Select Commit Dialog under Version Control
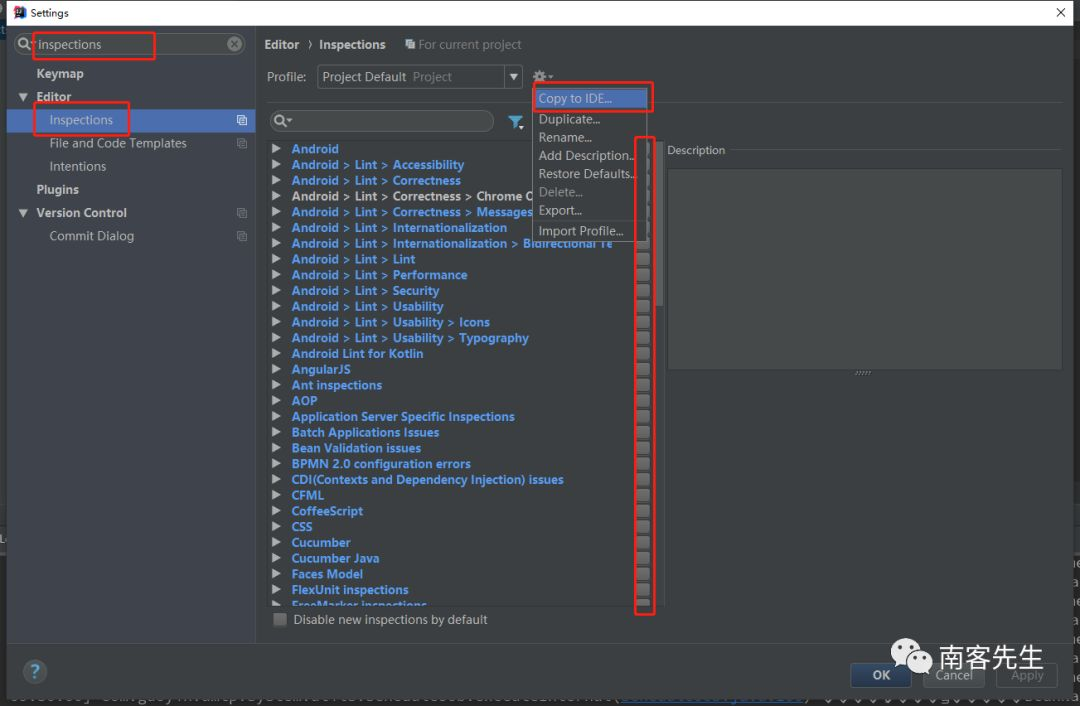The height and width of the screenshot is (706, 1080). [x=92, y=236]
